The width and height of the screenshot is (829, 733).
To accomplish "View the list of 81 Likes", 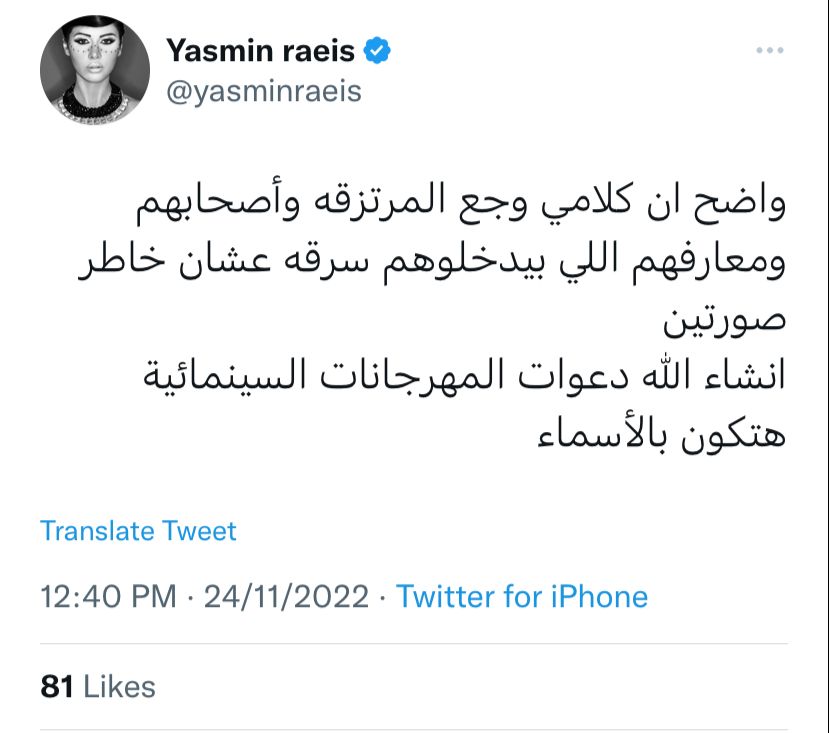I will (x=98, y=687).
